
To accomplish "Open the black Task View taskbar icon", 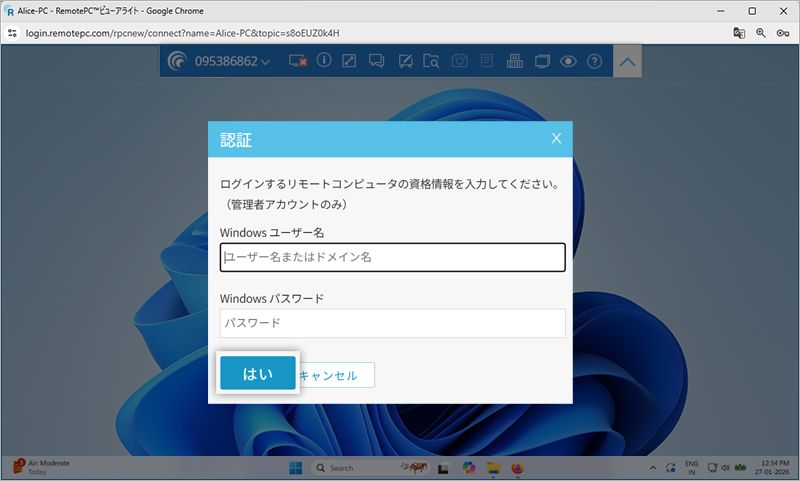I will point(443,468).
